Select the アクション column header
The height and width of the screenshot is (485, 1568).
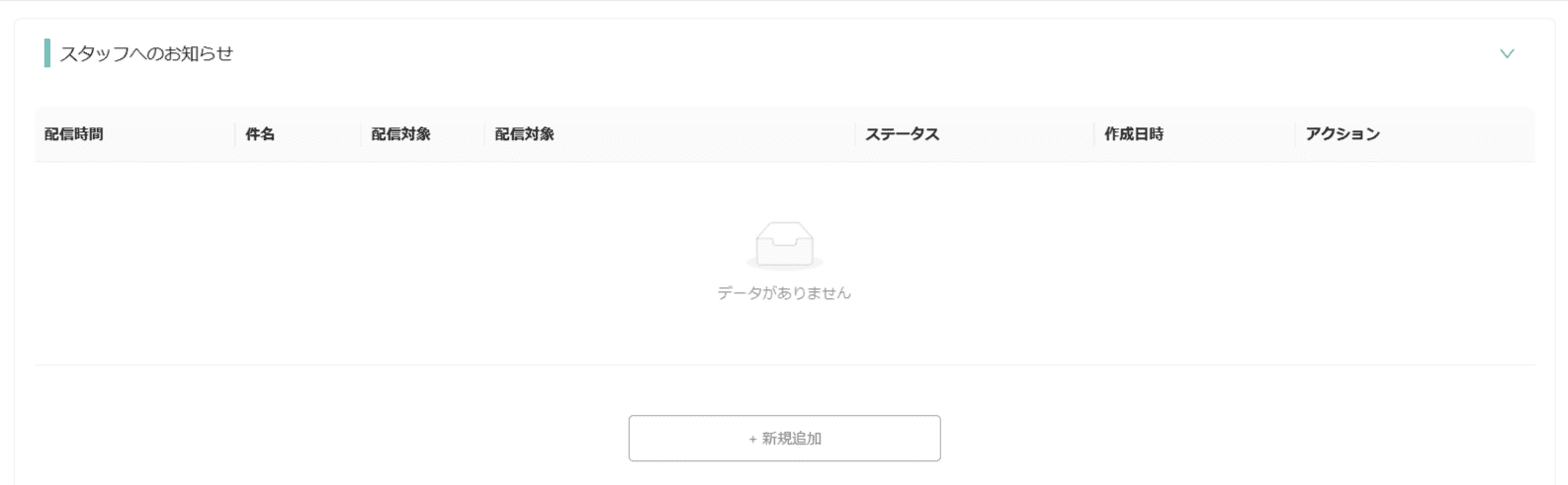pos(1343,134)
